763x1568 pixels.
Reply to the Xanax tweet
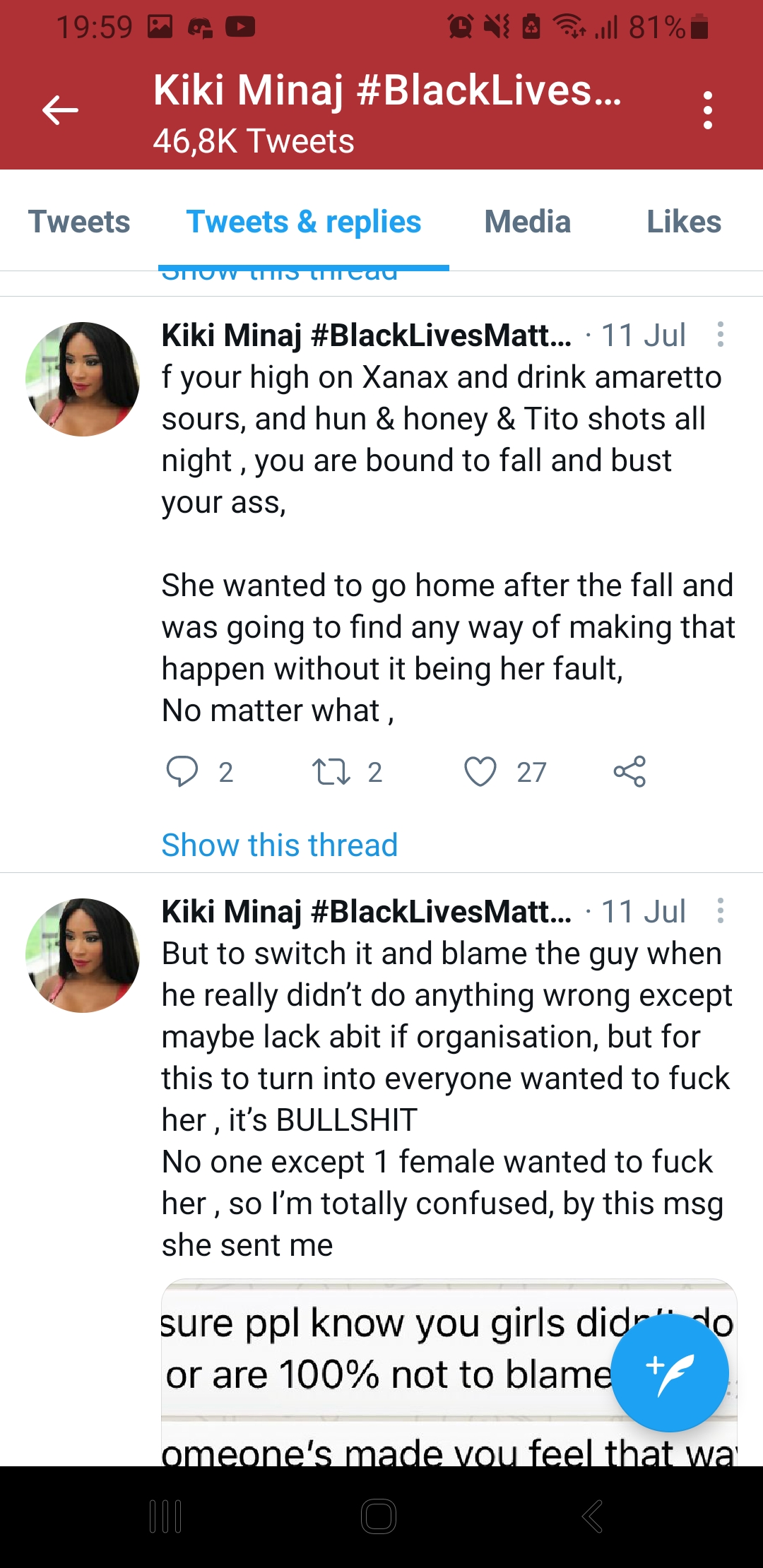[x=182, y=771]
